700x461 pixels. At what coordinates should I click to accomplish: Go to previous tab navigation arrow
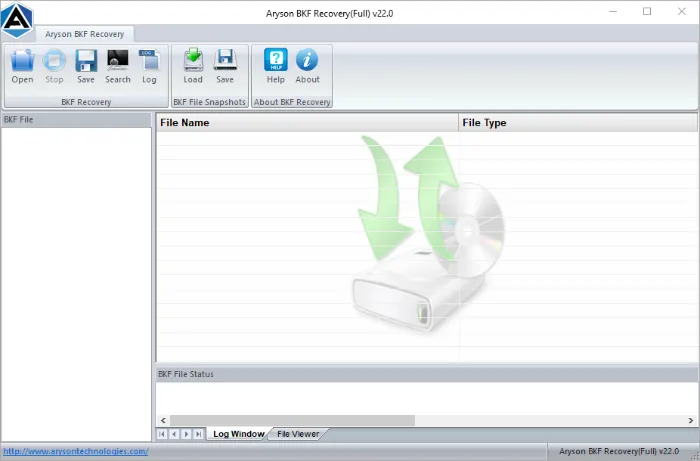click(x=175, y=434)
